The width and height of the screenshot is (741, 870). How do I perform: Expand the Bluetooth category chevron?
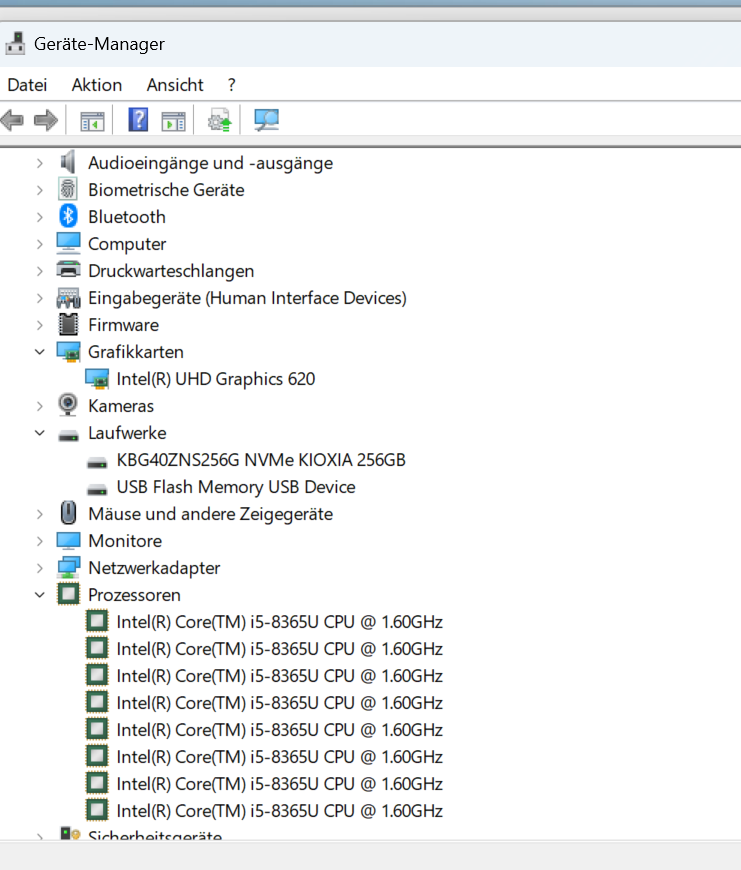click(x=39, y=217)
